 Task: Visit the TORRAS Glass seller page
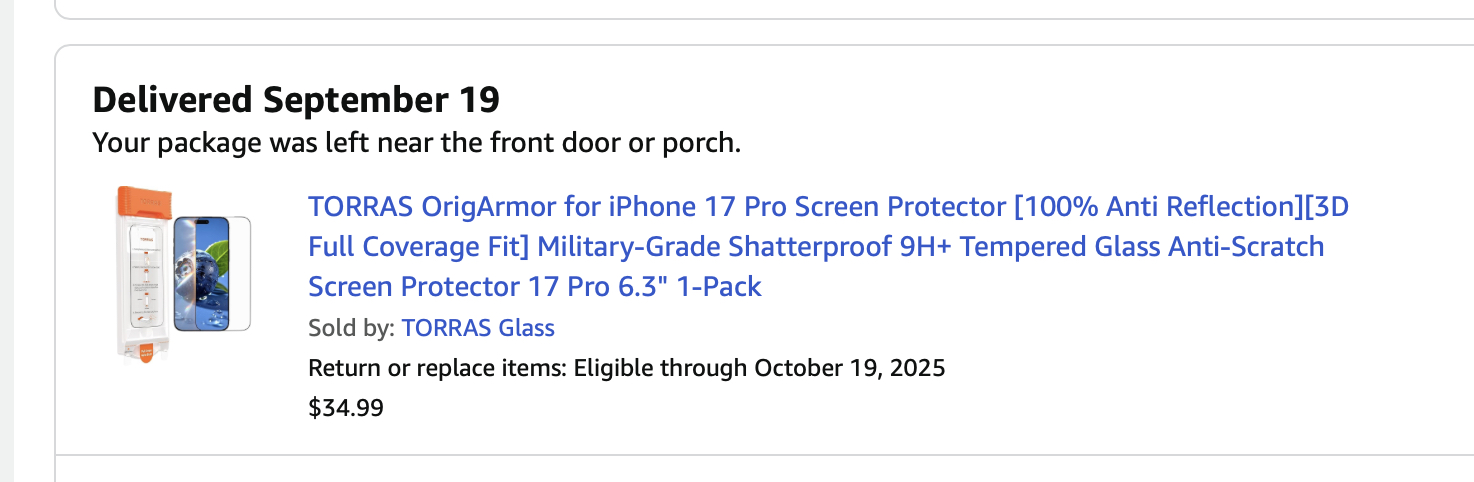pos(478,328)
